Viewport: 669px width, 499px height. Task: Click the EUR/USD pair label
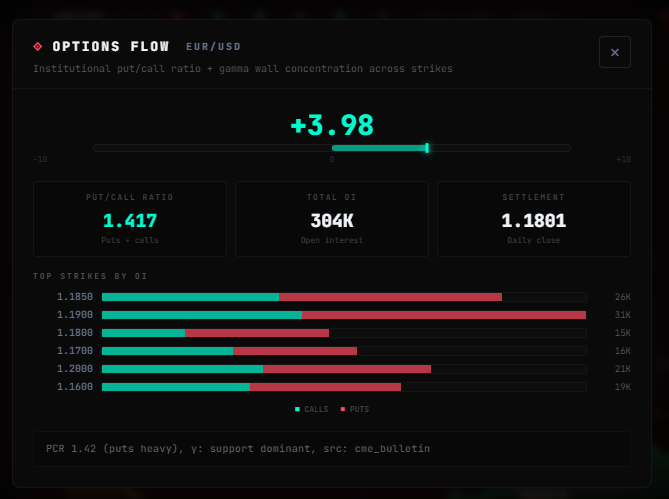pyautogui.click(x=213, y=47)
